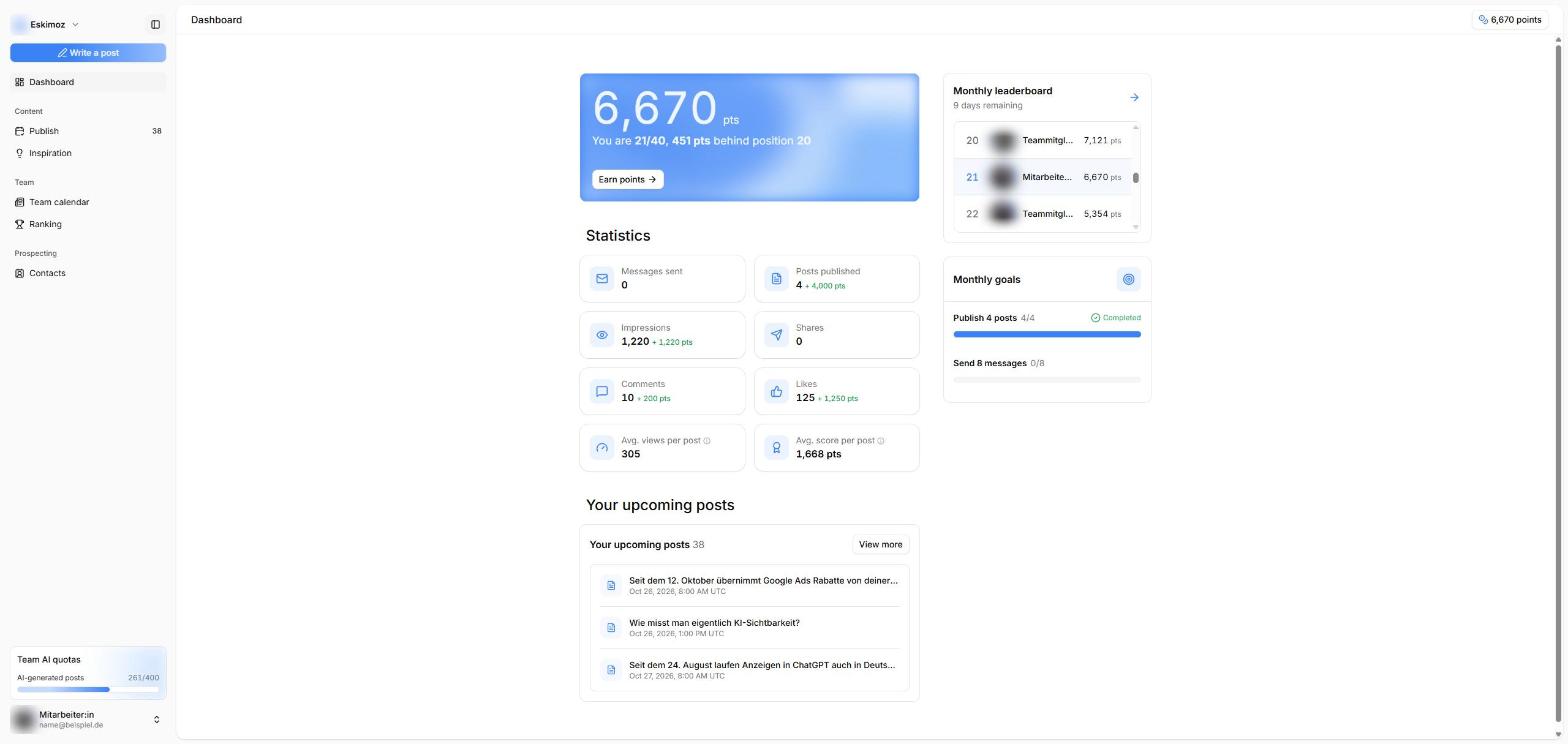Open the Monthly leaderboard arrow

coord(1134,97)
